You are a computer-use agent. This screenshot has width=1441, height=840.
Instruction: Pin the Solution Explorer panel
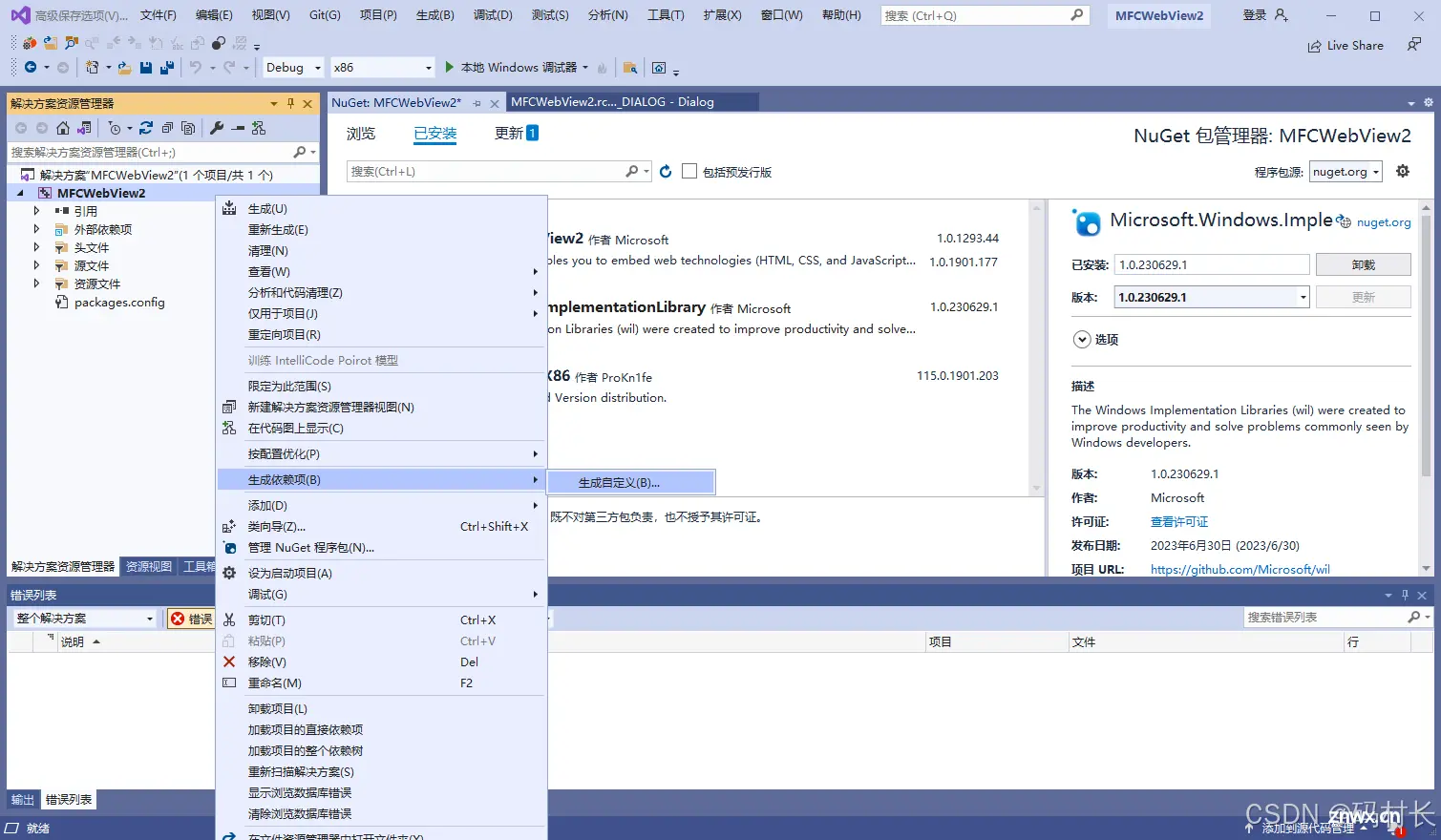(x=290, y=103)
